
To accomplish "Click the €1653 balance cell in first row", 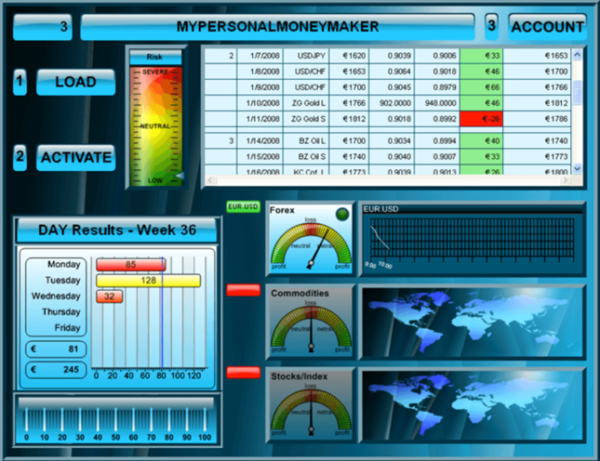I will coord(537,56).
